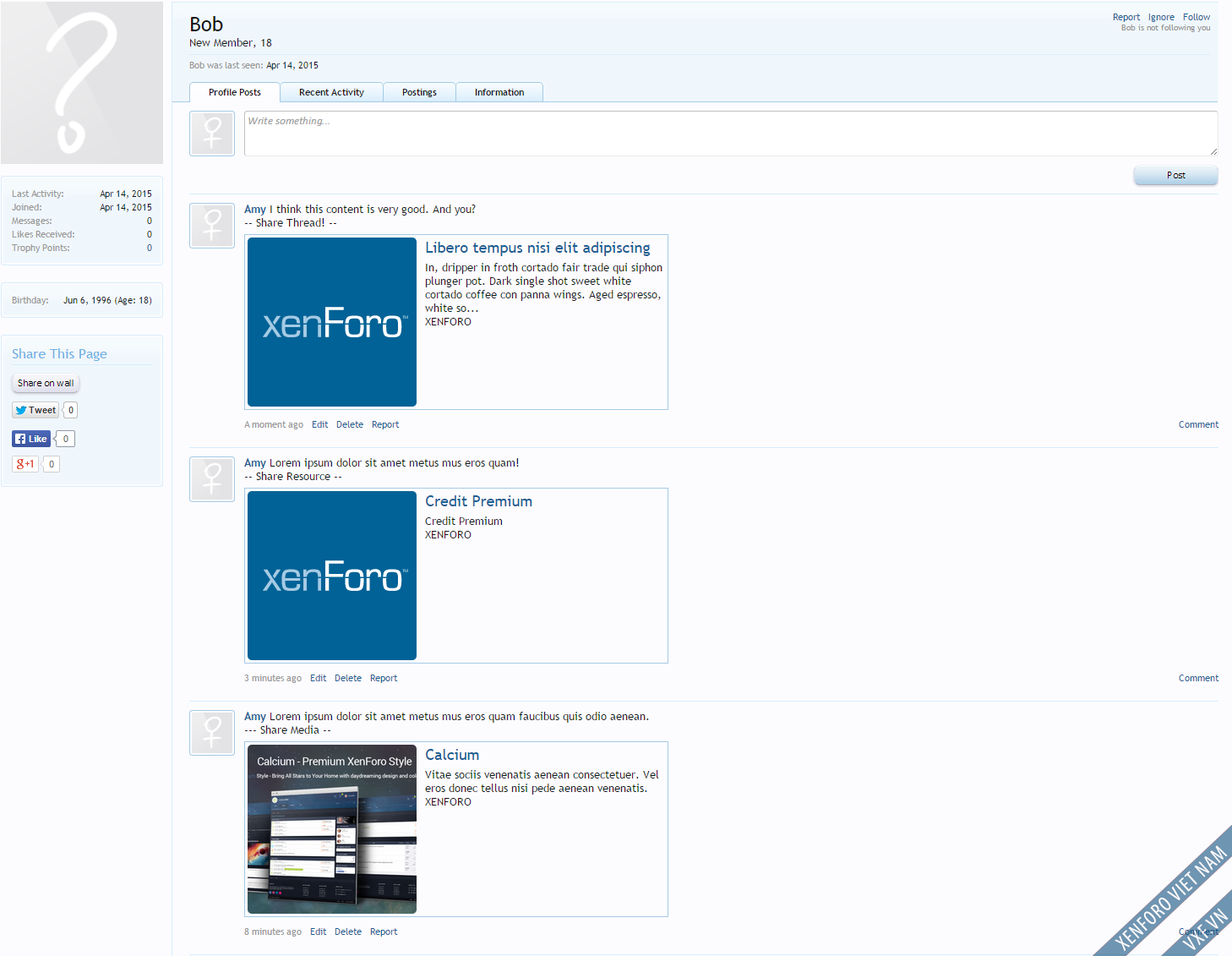Viewport: 1232px width, 956px height.
Task: Report the Share Resource profile post
Action: [384, 678]
